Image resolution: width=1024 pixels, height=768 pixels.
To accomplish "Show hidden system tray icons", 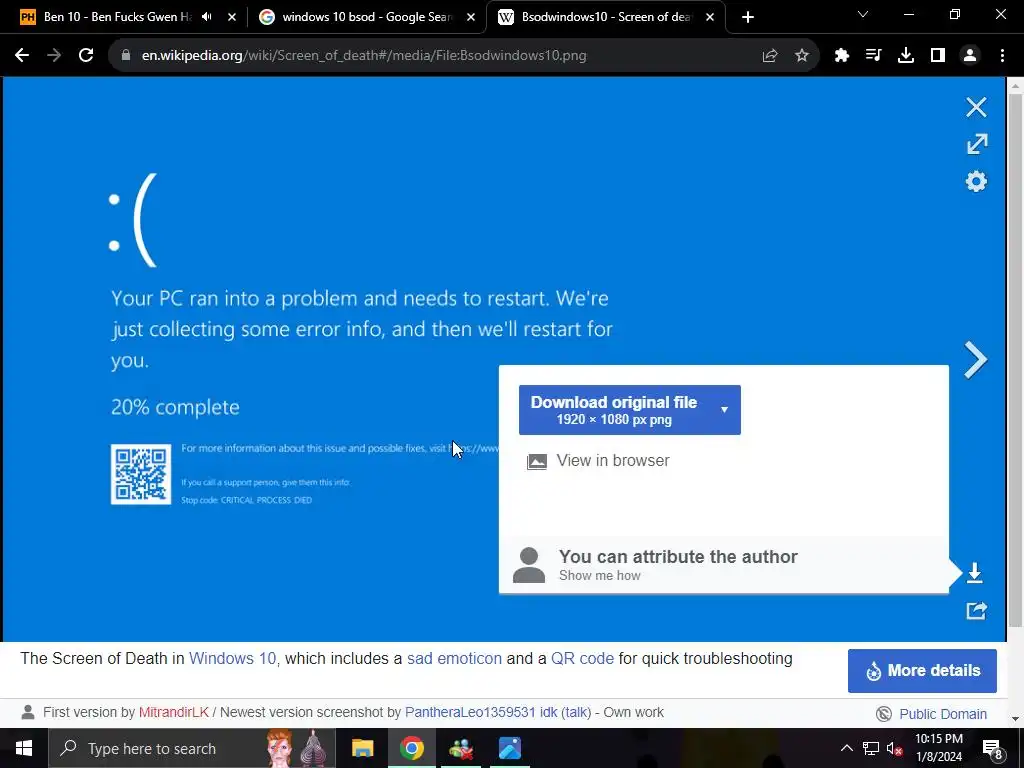I will pyautogui.click(x=846, y=748).
